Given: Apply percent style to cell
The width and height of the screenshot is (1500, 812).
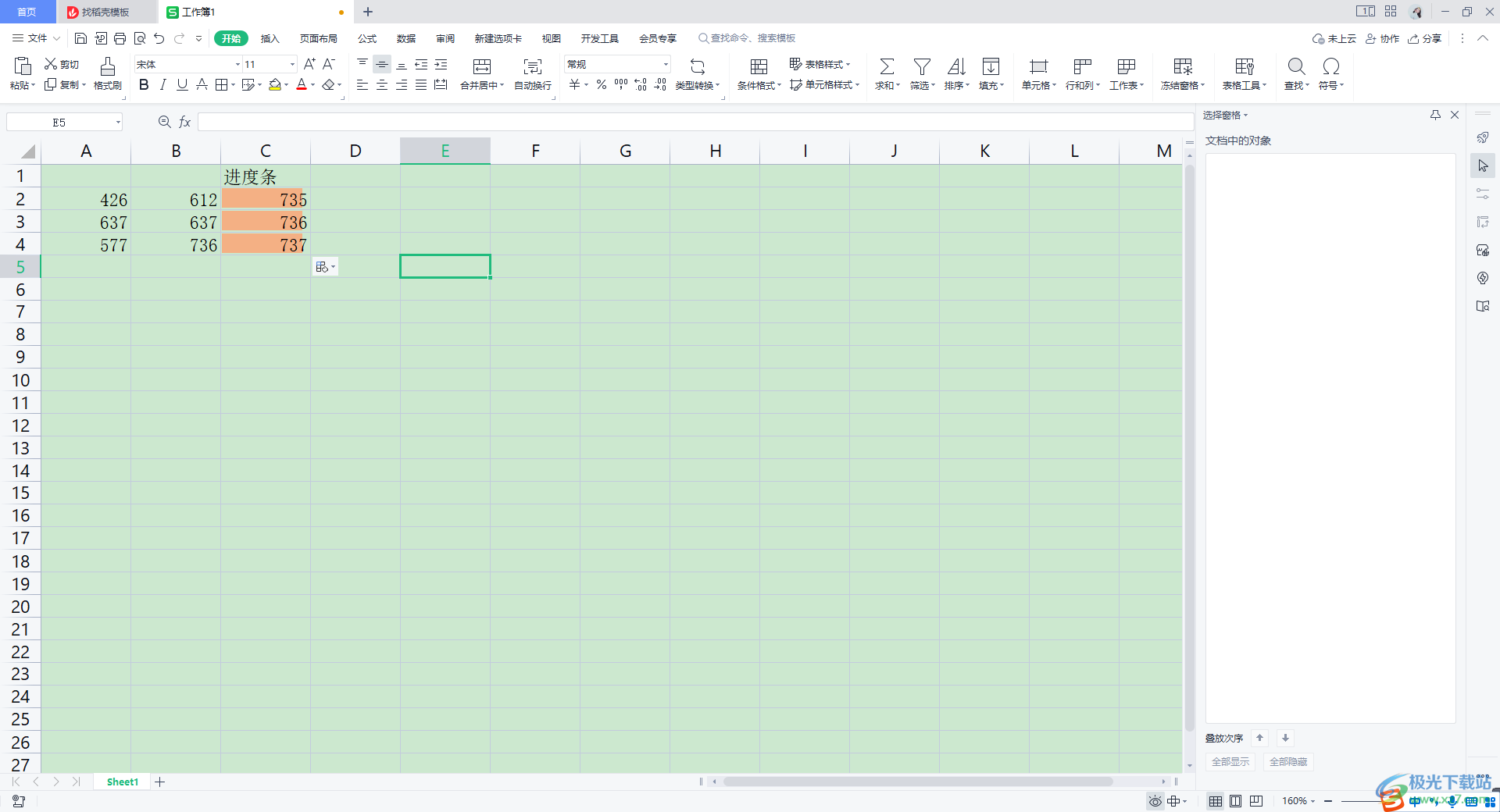Looking at the screenshot, I should (x=602, y=84).
